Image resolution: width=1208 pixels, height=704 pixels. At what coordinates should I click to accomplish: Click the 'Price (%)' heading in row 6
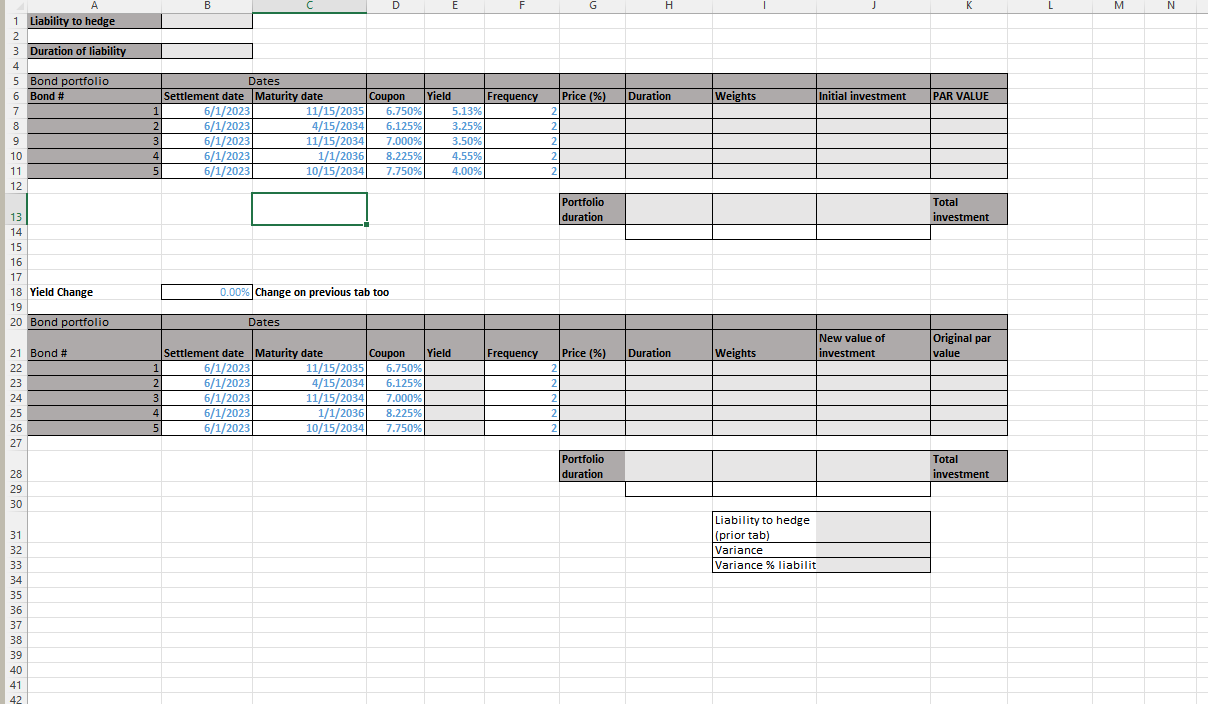pos(592,96)
